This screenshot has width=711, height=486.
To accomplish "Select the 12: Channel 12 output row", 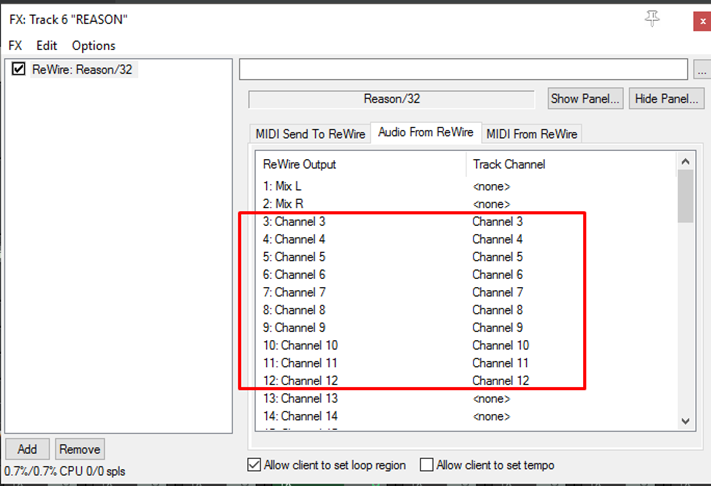I will 300,381.
